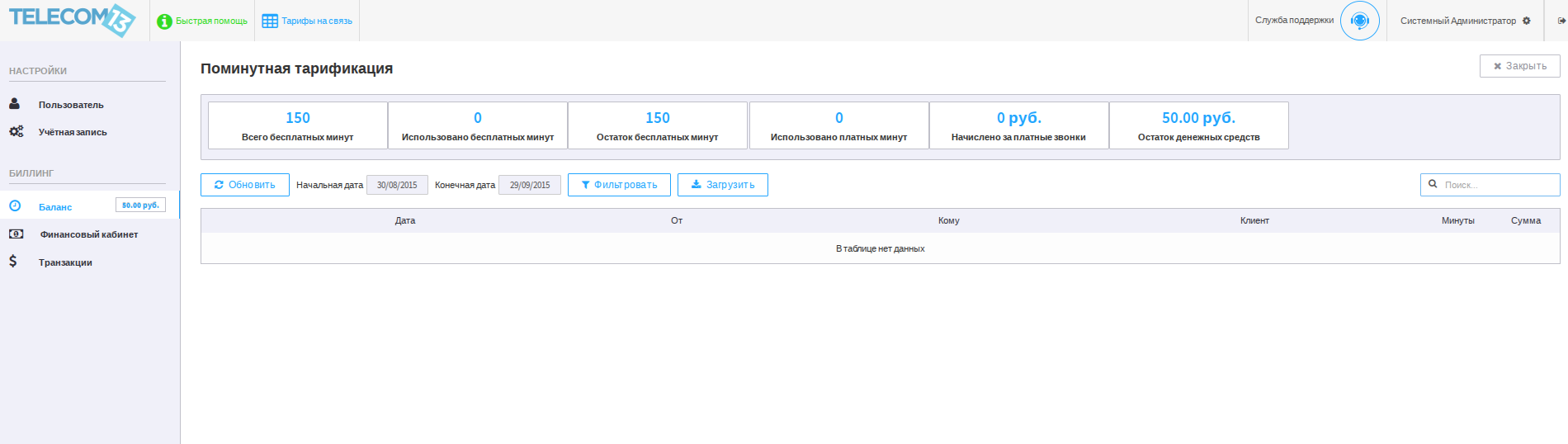Click Закрыть button

pos(1519,66)
